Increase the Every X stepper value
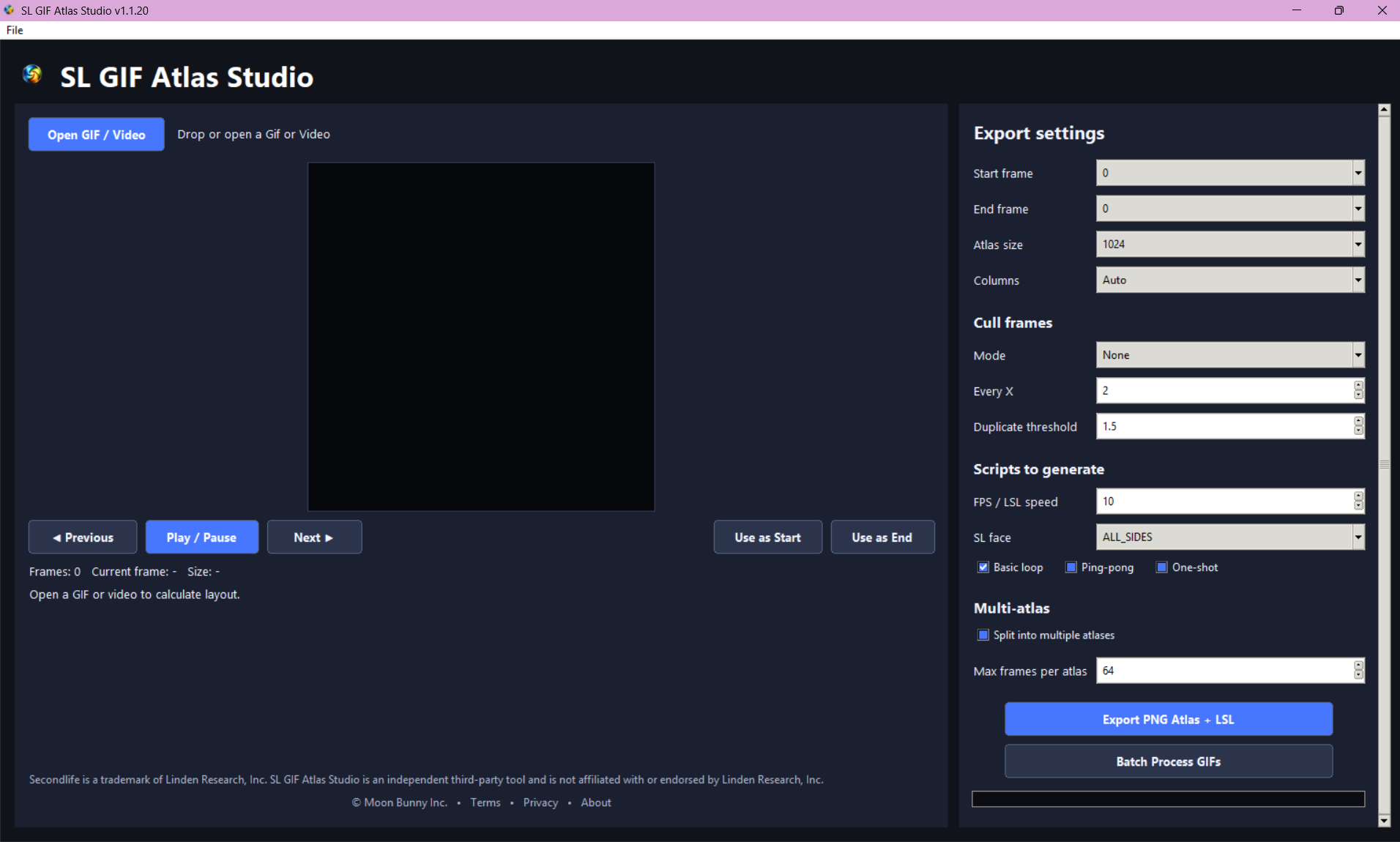The height and width of the screenshot is (842, 1400). click(x=1359, y=385)
